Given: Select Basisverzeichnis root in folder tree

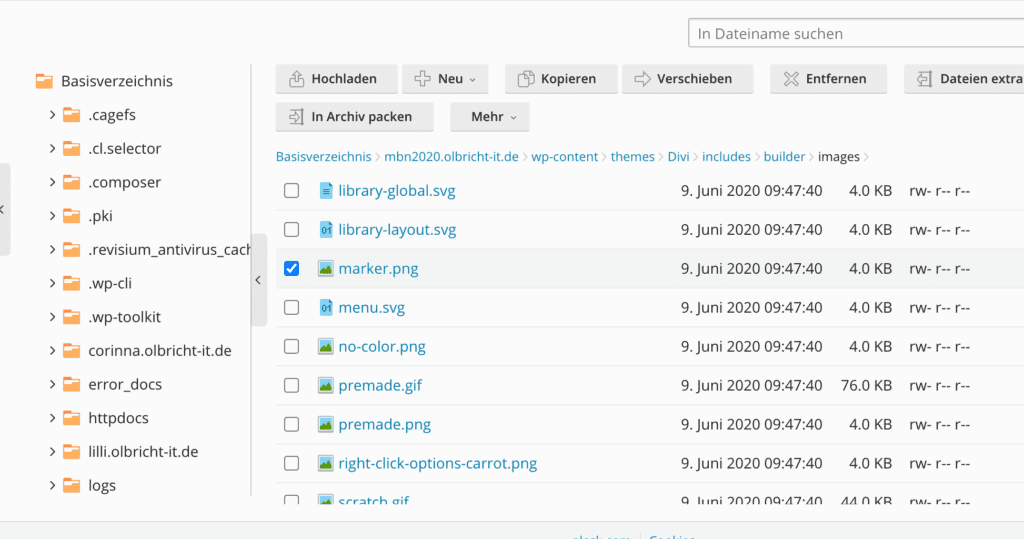Looking at the screenshot, I should pos(116,81).
